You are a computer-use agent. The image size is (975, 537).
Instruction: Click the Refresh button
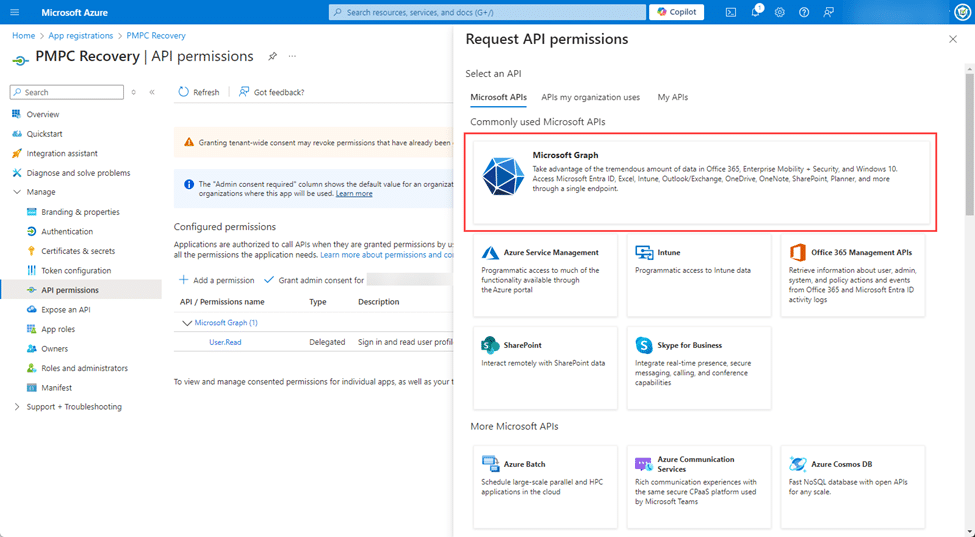(198, 92)
